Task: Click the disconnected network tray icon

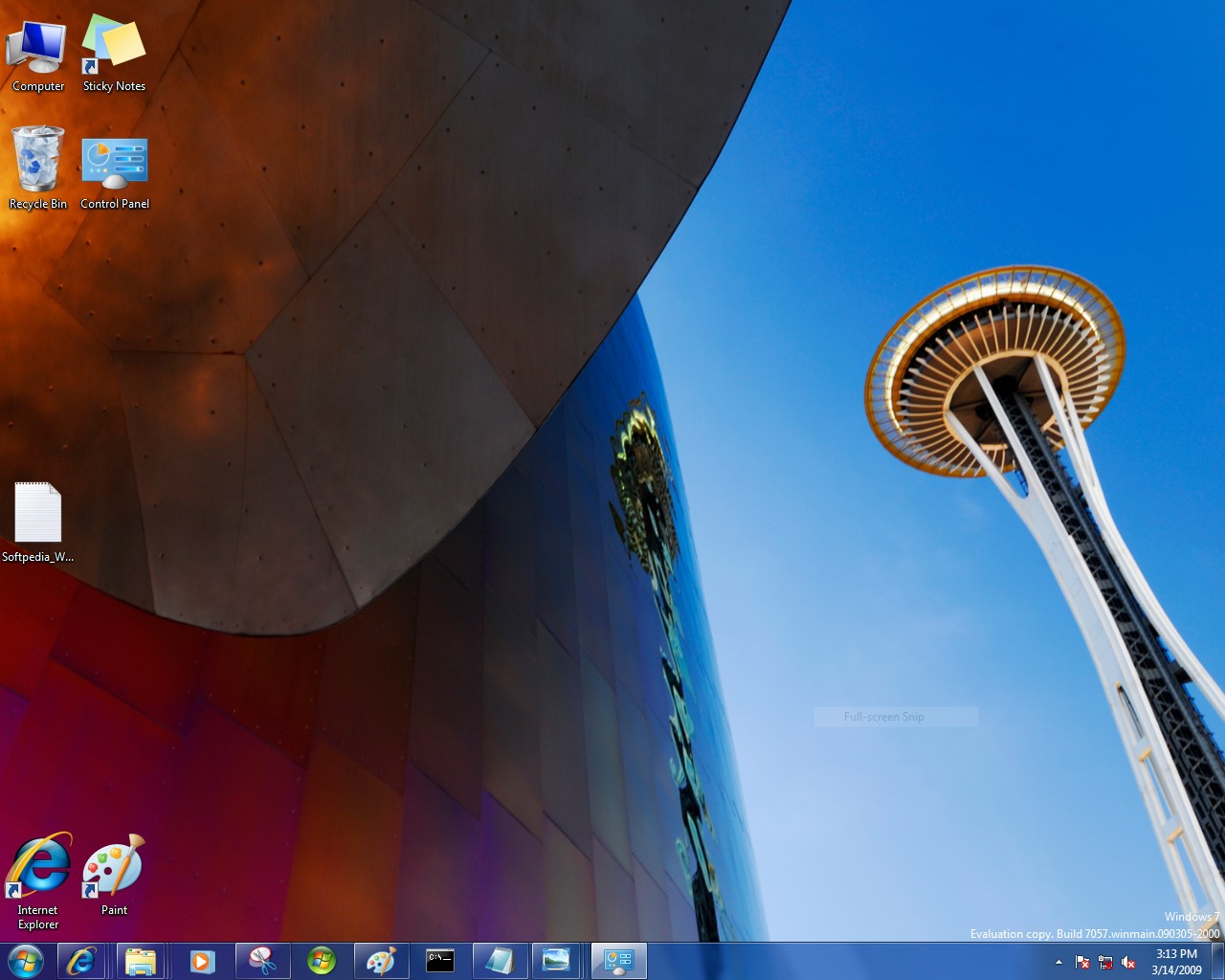Action: 1105,962
